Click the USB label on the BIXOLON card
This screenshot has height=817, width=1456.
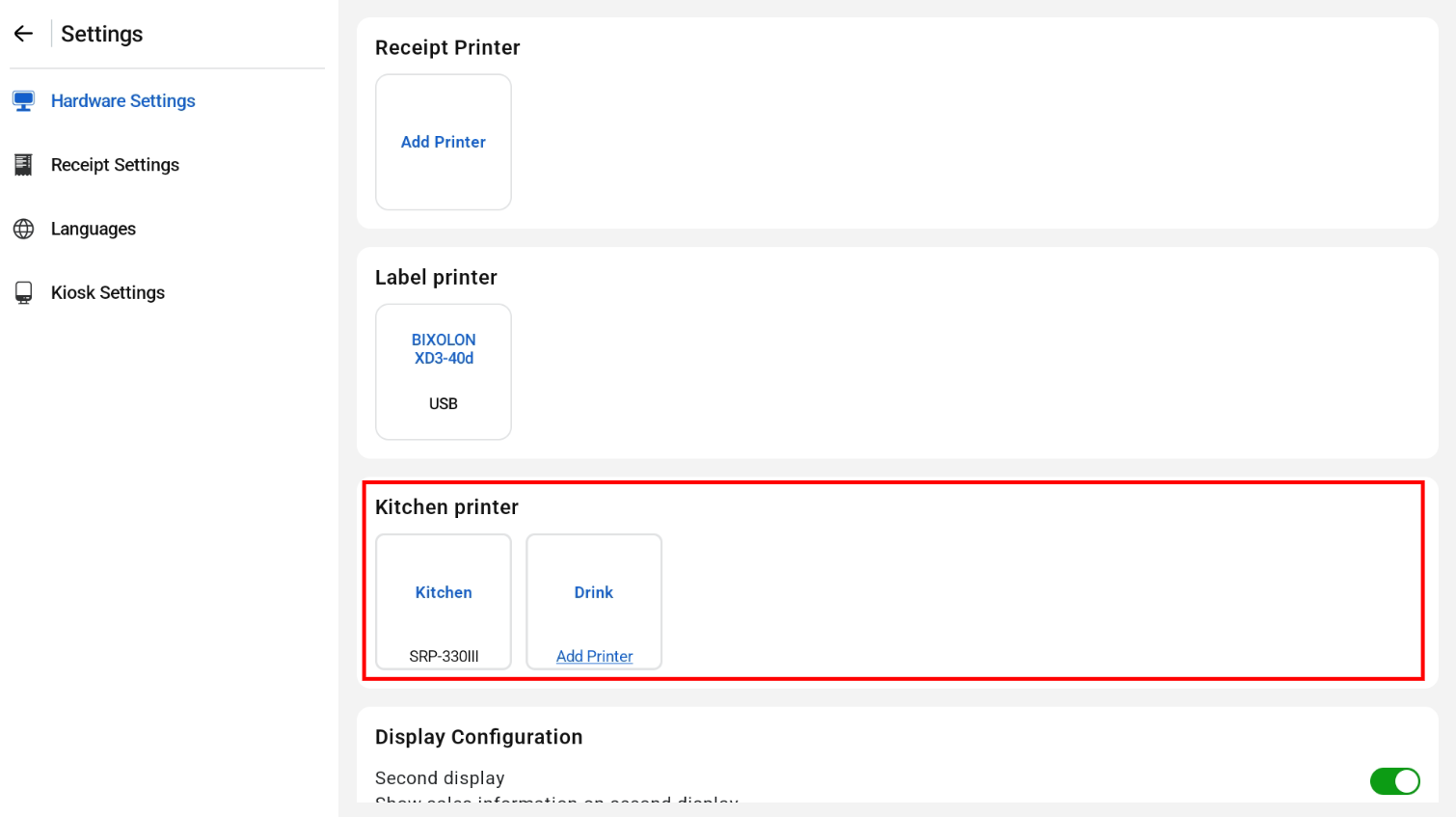click(x=444, y=404)
